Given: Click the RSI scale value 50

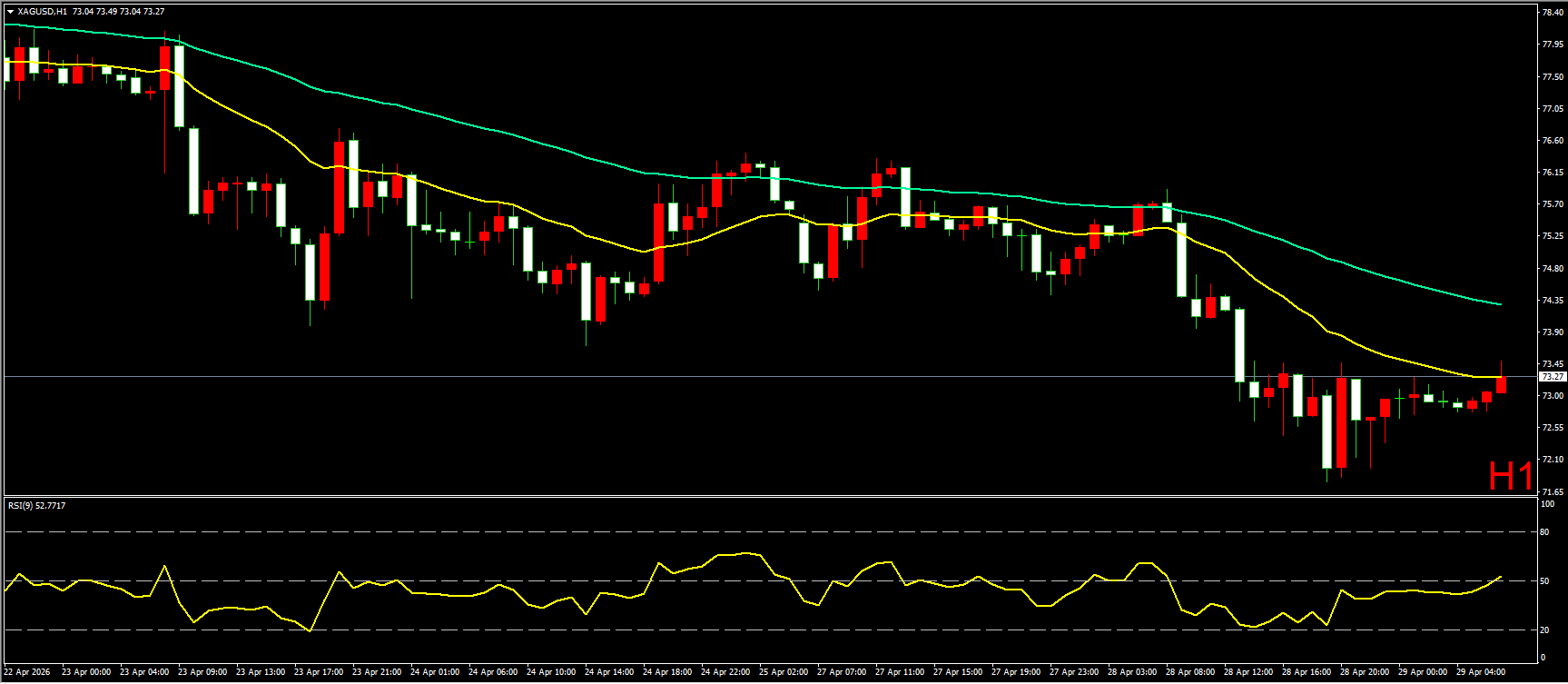Looking at the screenshot, I should pyautogui.click(x=1545, y=581).
